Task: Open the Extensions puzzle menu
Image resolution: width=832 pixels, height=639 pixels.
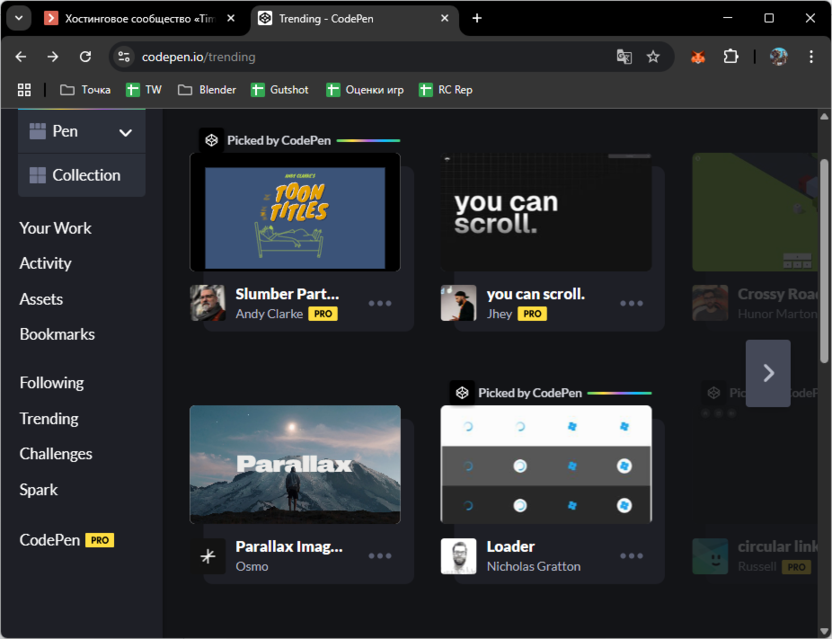Action: click(731, 56)
